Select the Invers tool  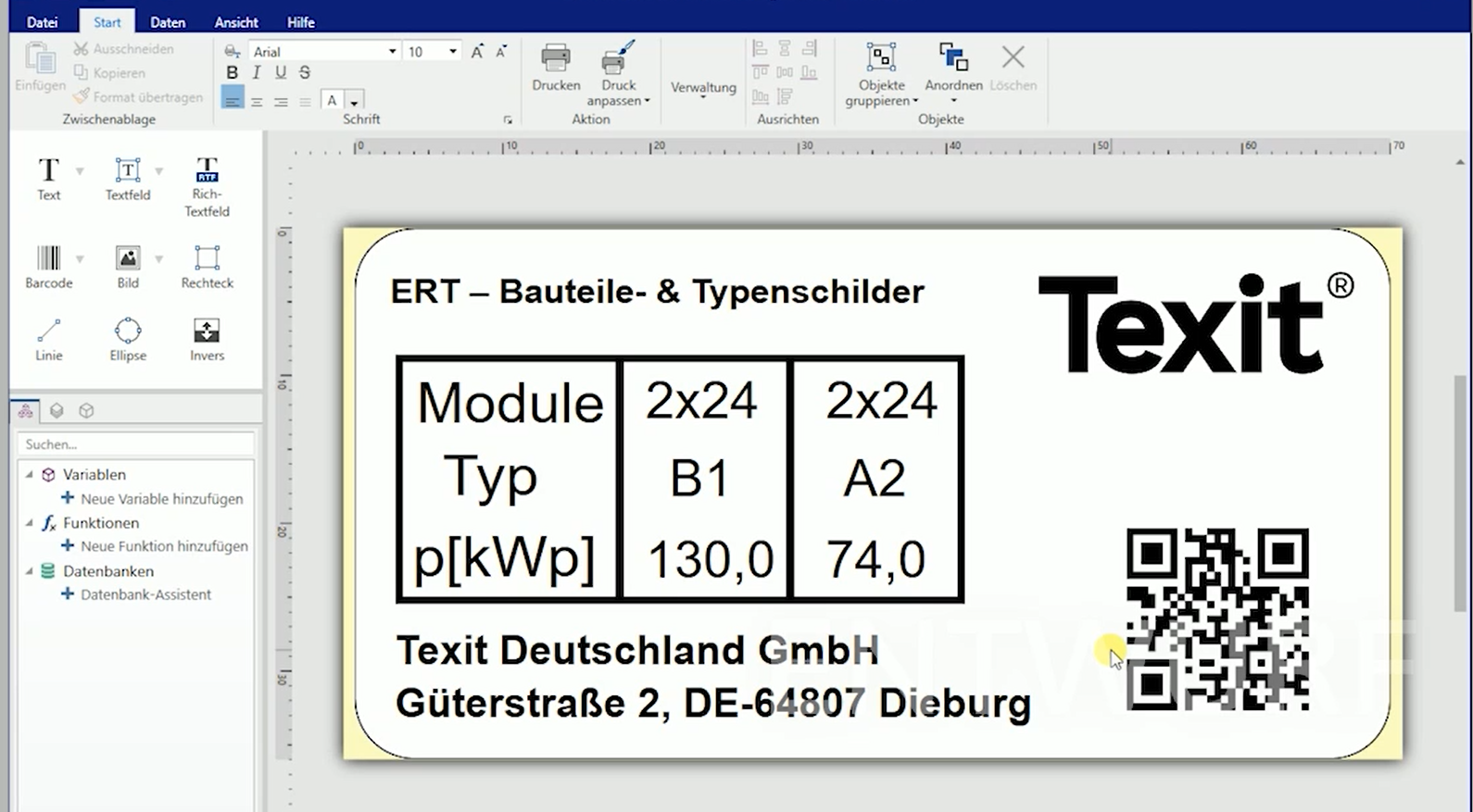(x=207, y=339)
